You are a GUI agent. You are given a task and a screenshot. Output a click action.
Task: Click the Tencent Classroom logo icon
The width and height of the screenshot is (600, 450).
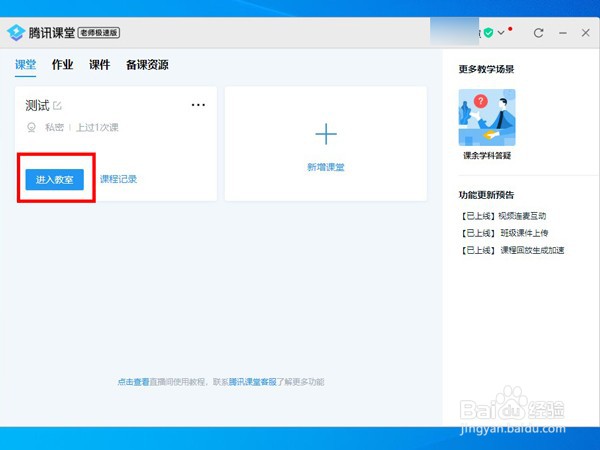tap(16, 33)
